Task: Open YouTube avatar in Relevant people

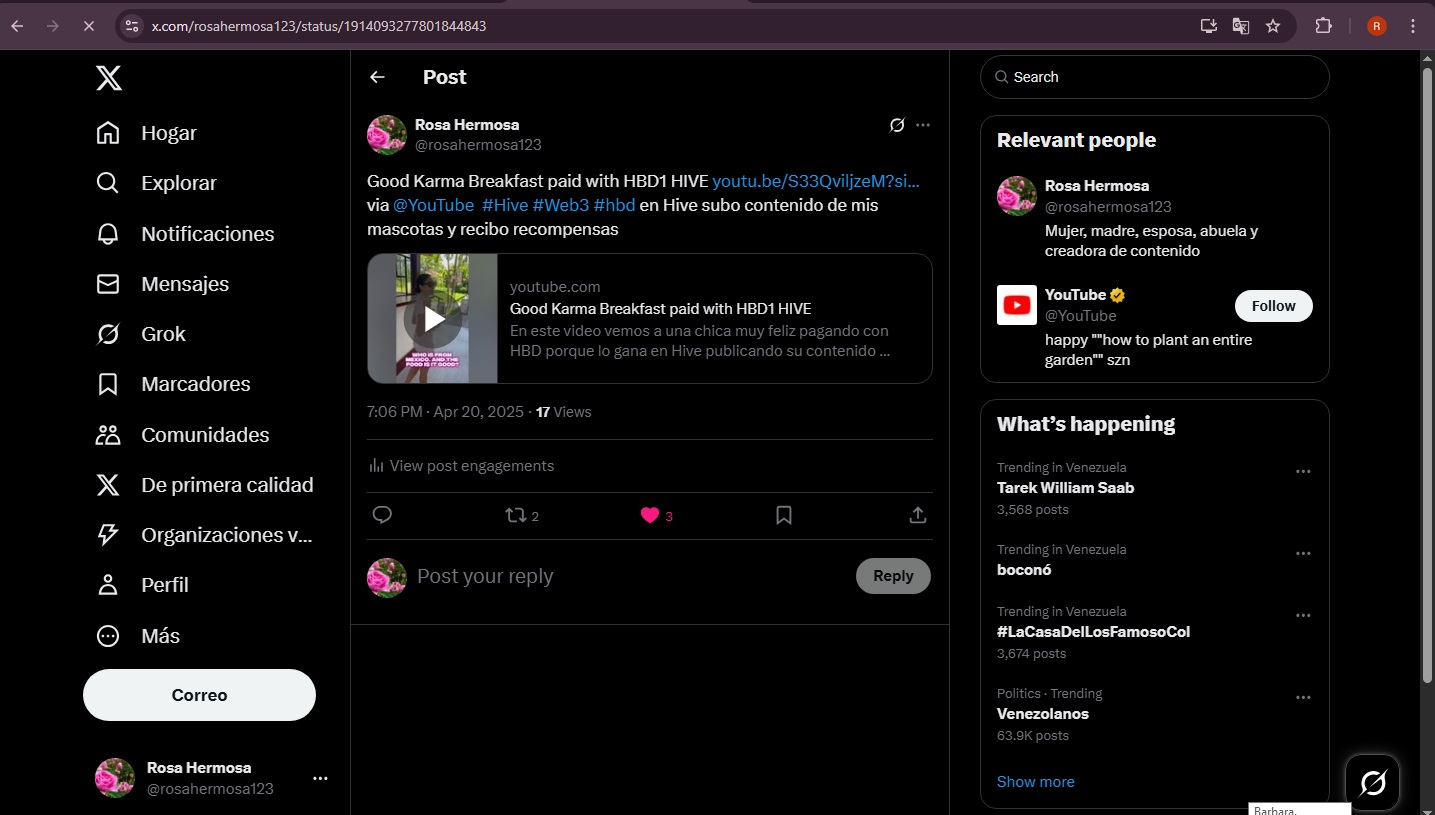Action: 1017,305
